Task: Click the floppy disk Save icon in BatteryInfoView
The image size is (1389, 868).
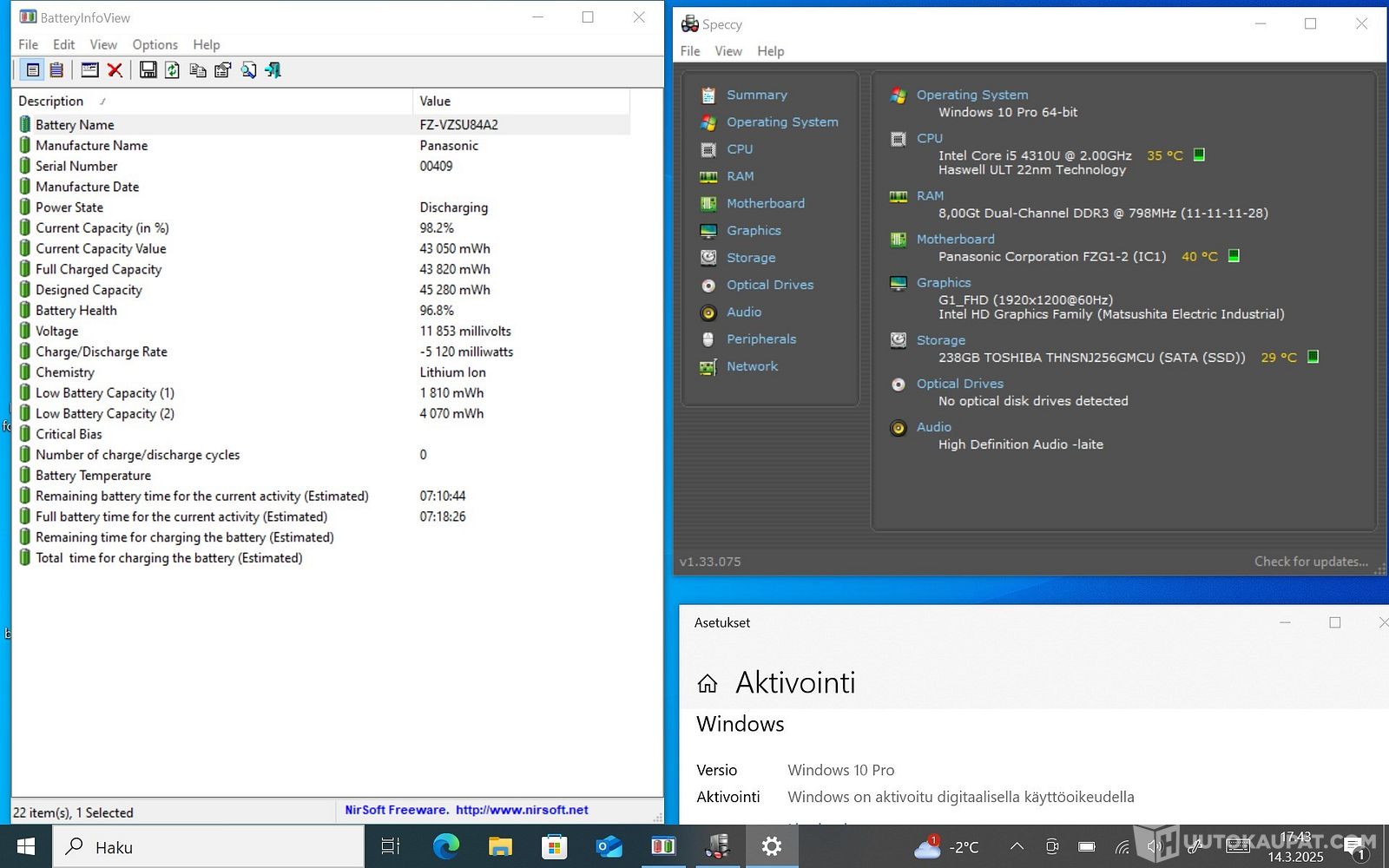Action: click(x=148, y=70)
